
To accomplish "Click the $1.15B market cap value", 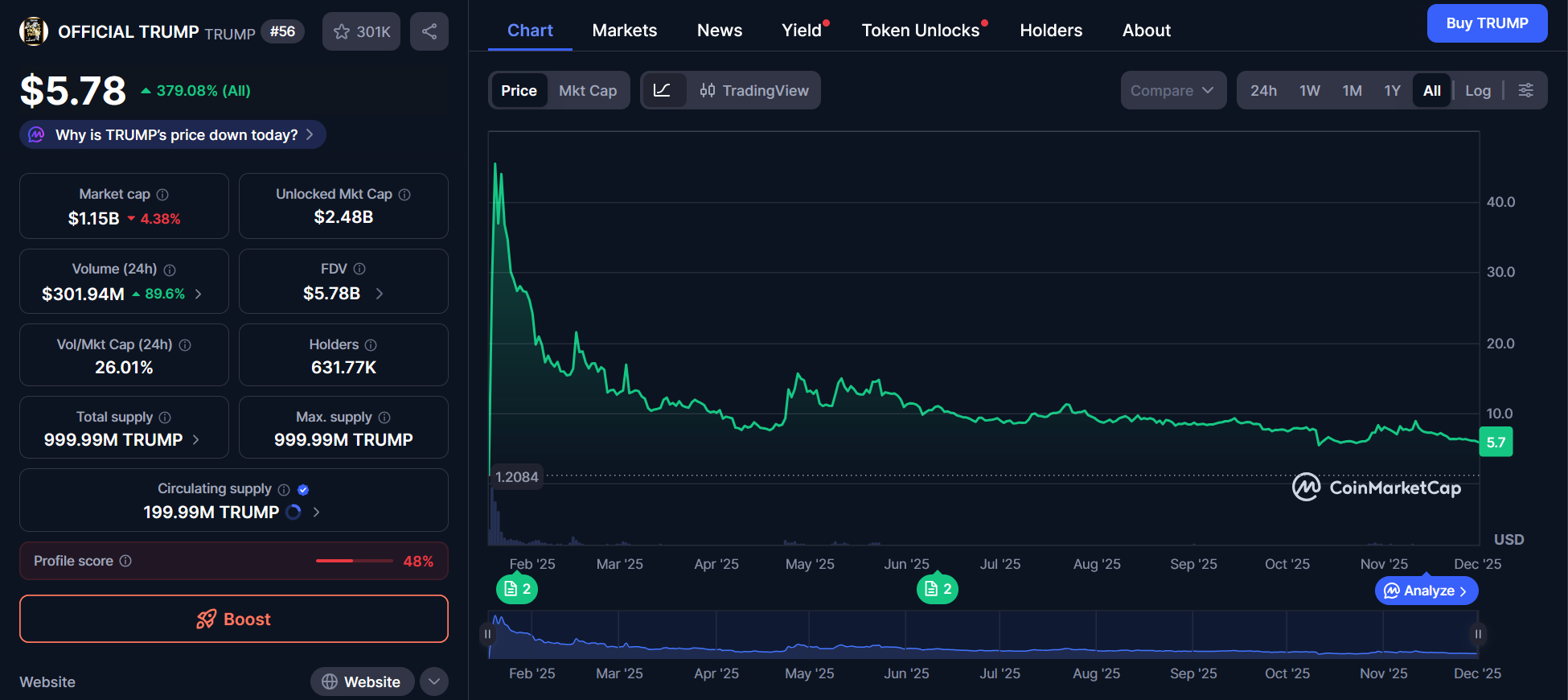I will [94, 218].
